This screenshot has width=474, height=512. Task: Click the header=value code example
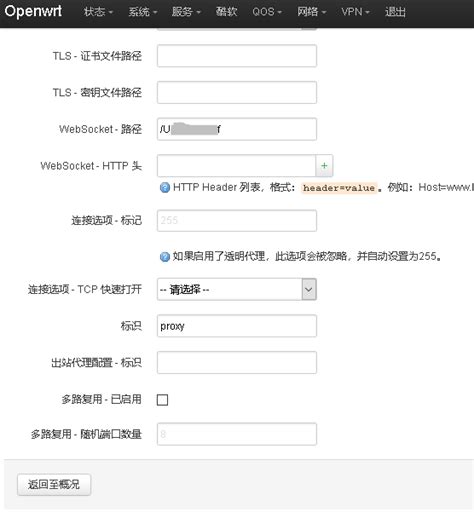pos(339,188)
